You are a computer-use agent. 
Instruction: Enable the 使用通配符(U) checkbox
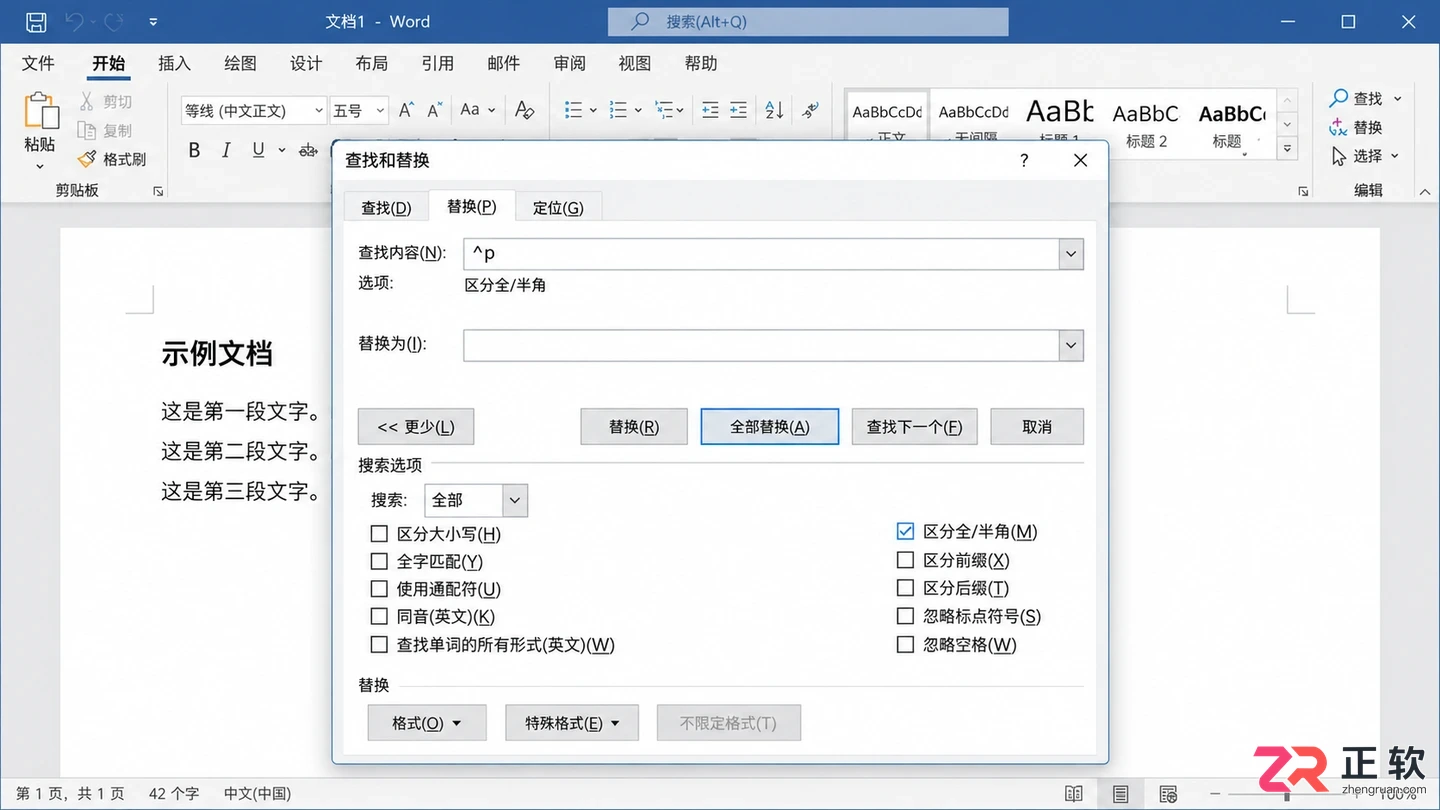379,590
